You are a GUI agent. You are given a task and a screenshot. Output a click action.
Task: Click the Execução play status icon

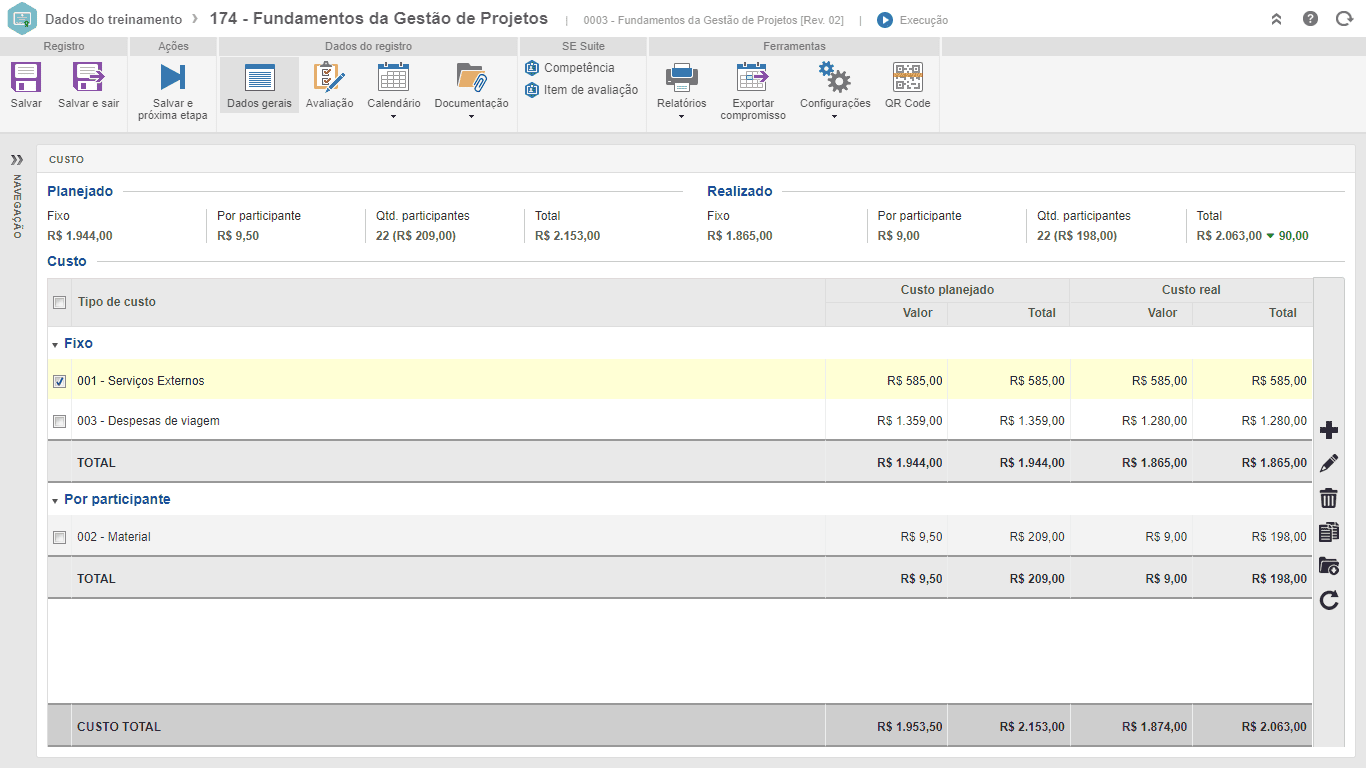885,20
